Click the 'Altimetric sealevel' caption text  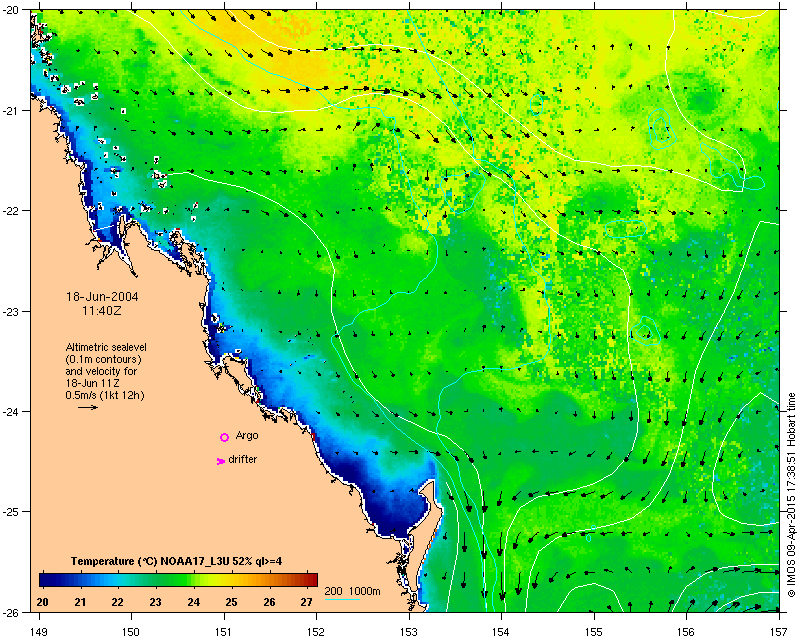[106, 347]
